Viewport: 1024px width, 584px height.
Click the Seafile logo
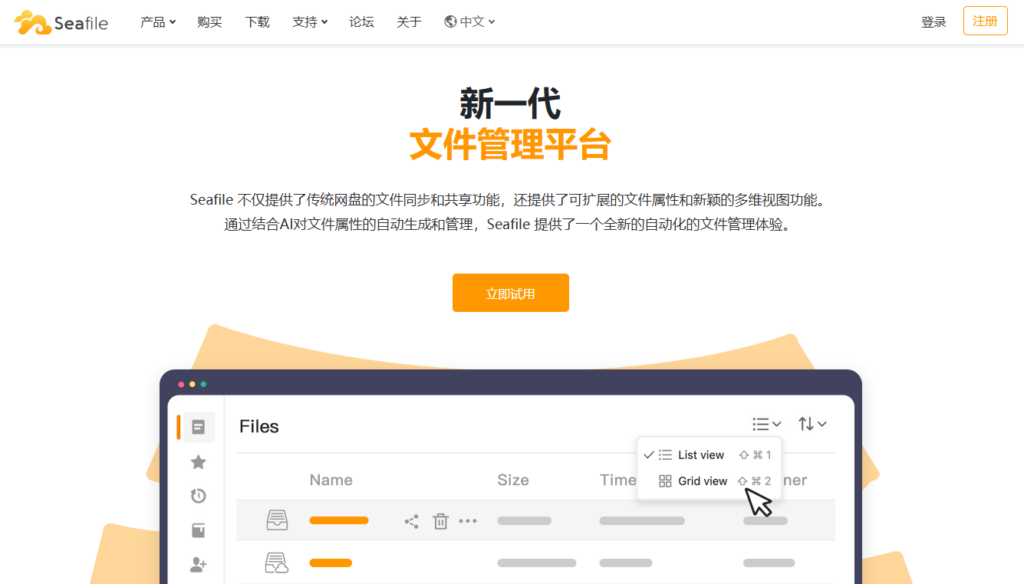pyautogui.click(x=61, y=23)
